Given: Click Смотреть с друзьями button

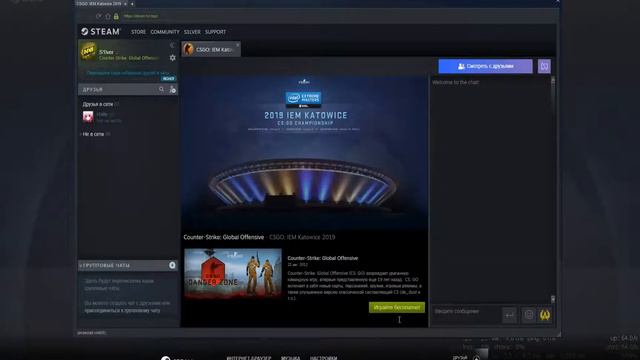Looking at the screenshot, I should pos(485,66).
